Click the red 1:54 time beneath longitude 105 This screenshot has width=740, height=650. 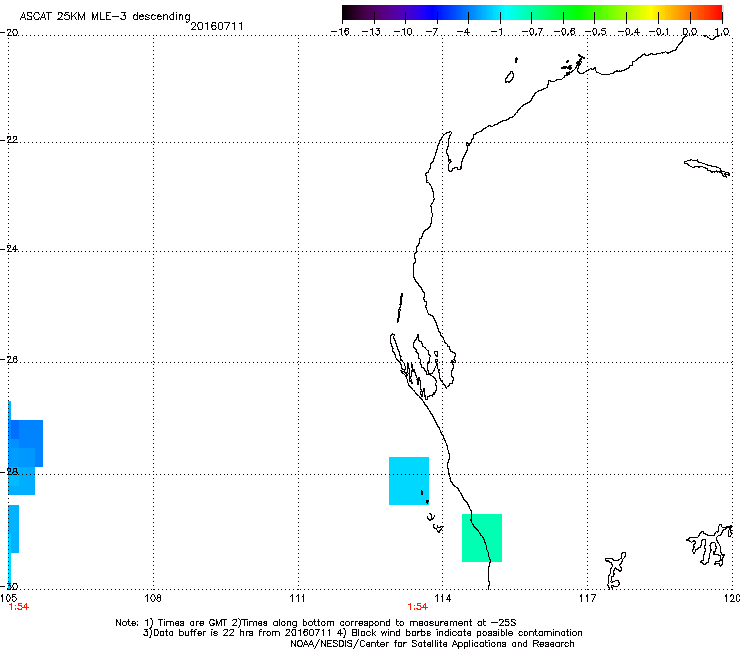point(19,607)
